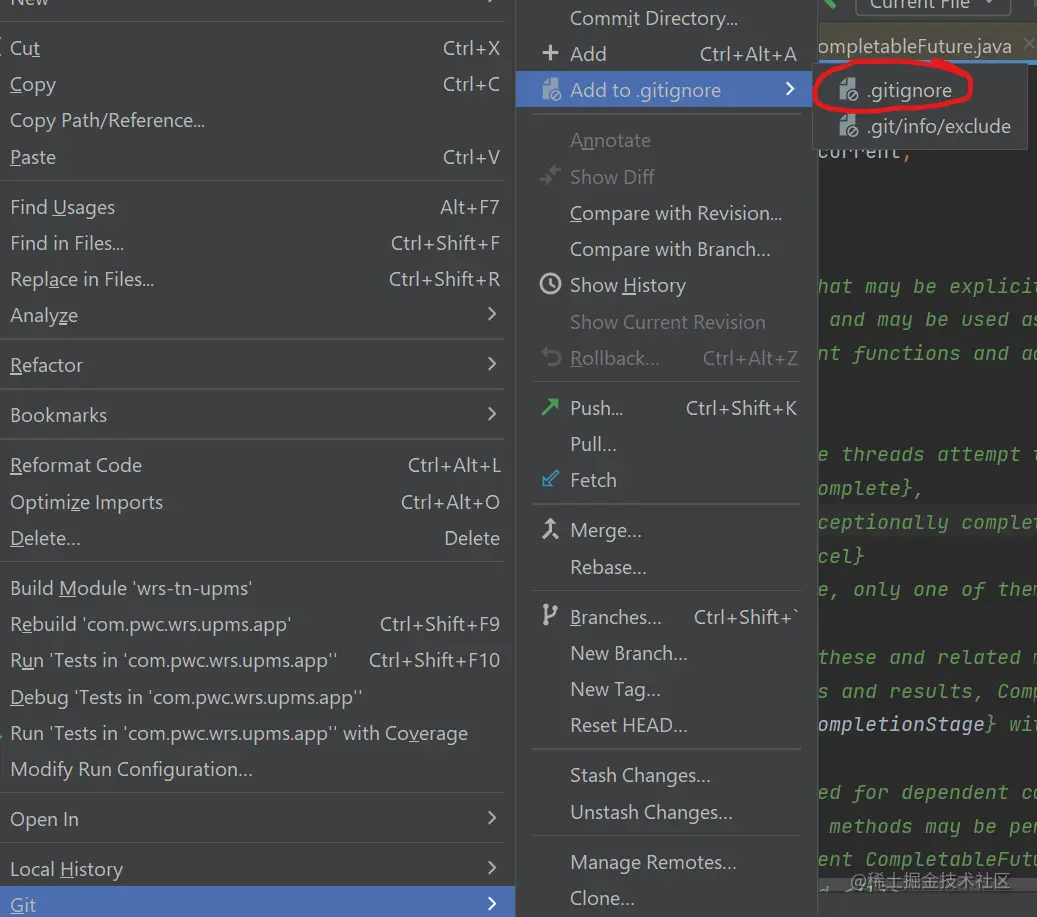
Task: Choose Cut from the context menu
Action: click(258, 48)
